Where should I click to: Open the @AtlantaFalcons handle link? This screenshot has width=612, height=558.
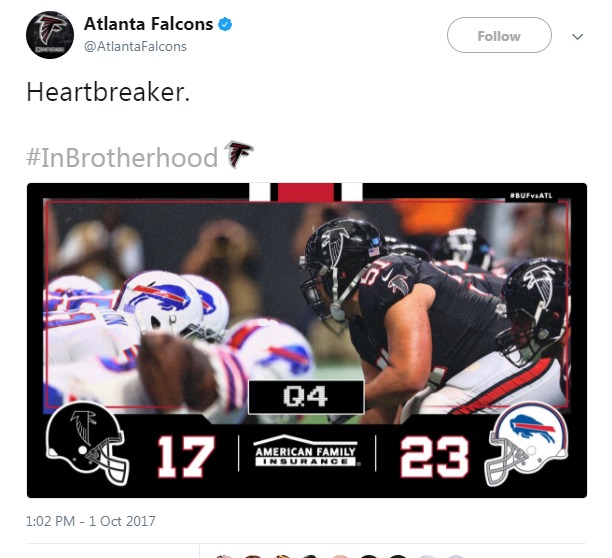(135, 46)
